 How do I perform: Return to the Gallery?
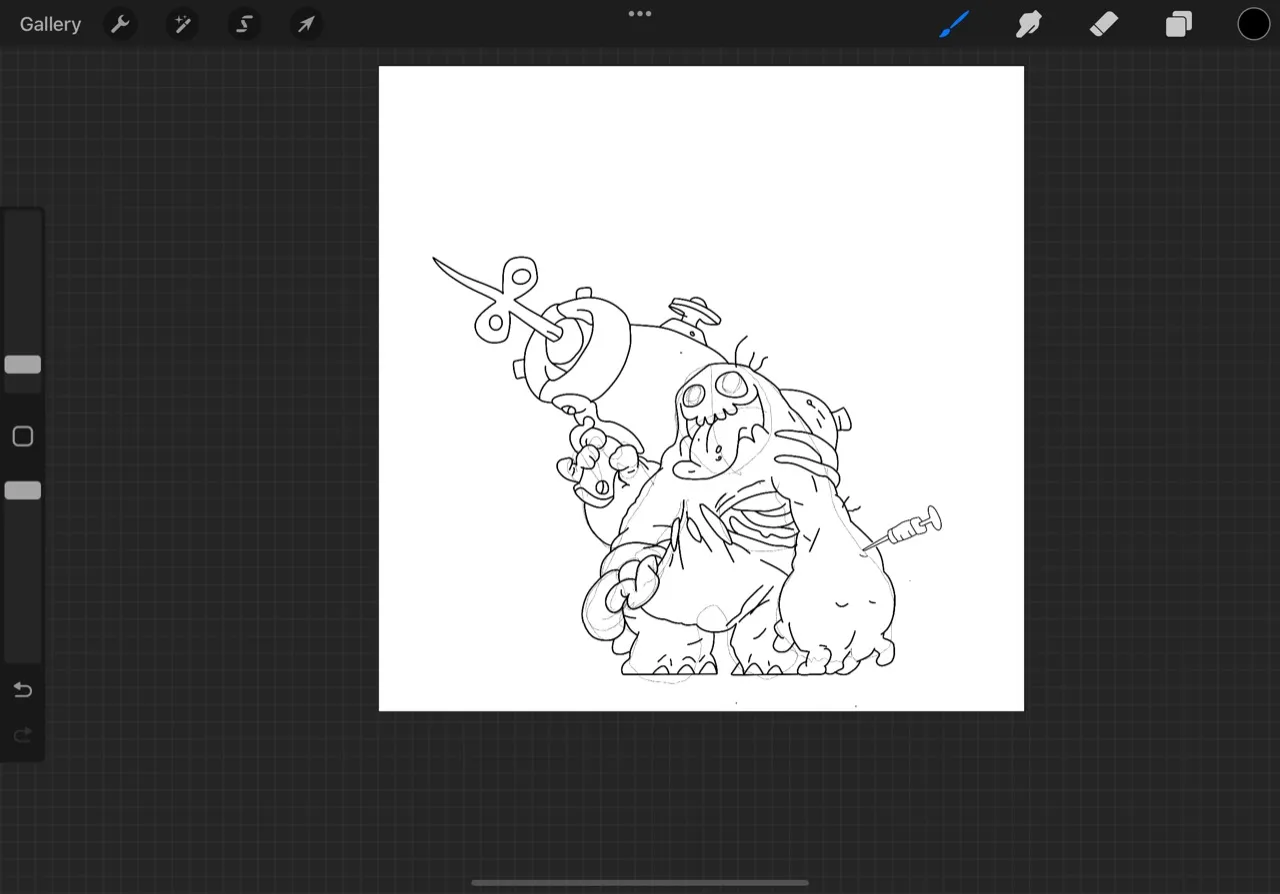tap(50, 24)
